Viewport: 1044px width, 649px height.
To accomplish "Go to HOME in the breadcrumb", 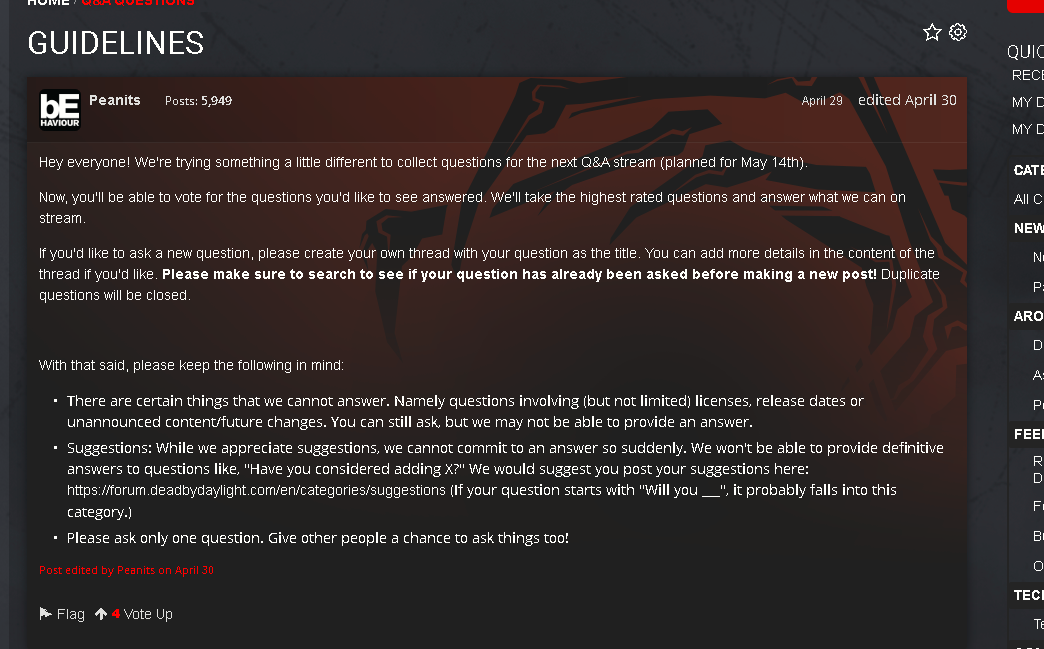I will 48,3.
